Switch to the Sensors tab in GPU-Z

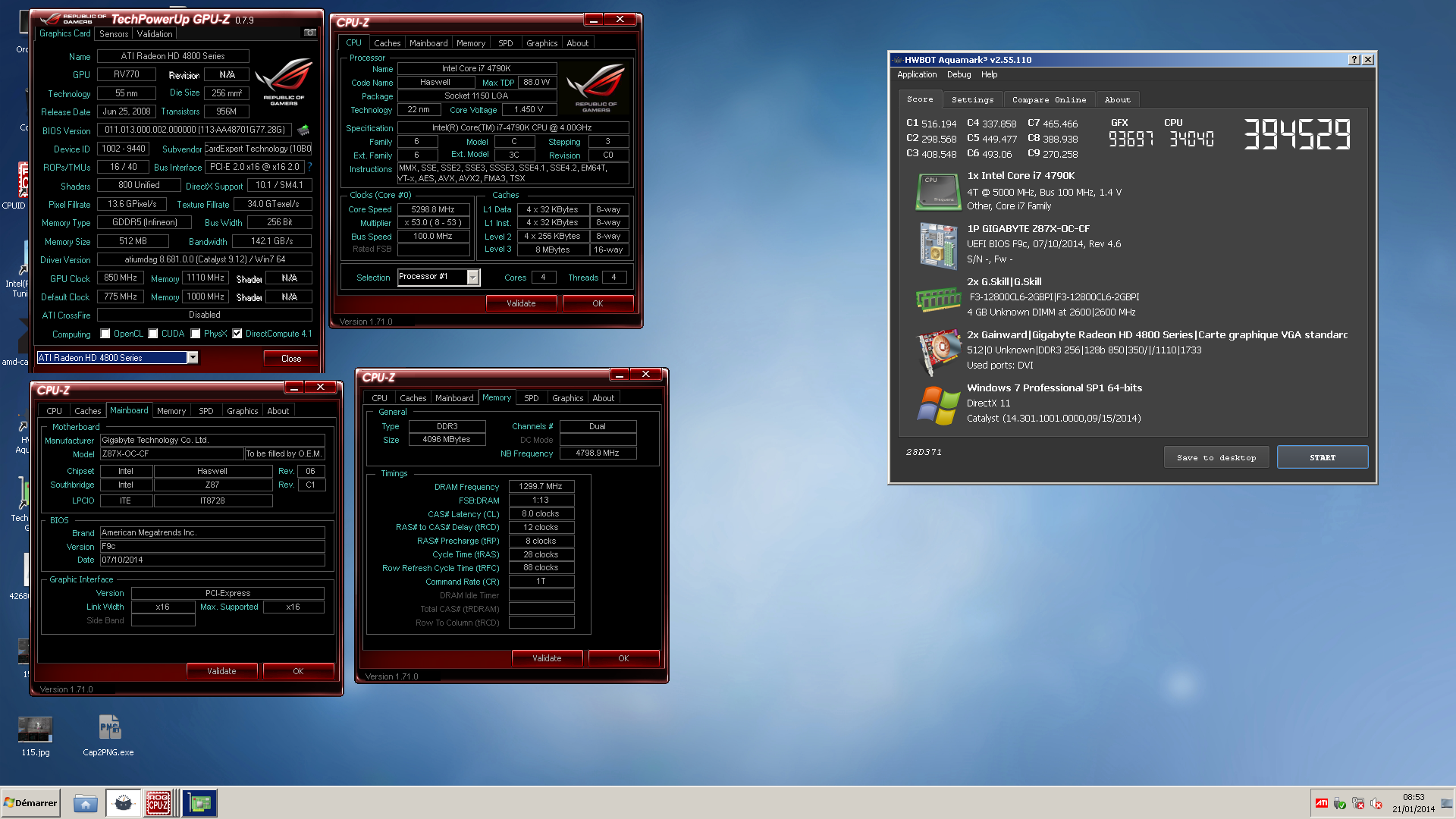click(x=114, y=34)
